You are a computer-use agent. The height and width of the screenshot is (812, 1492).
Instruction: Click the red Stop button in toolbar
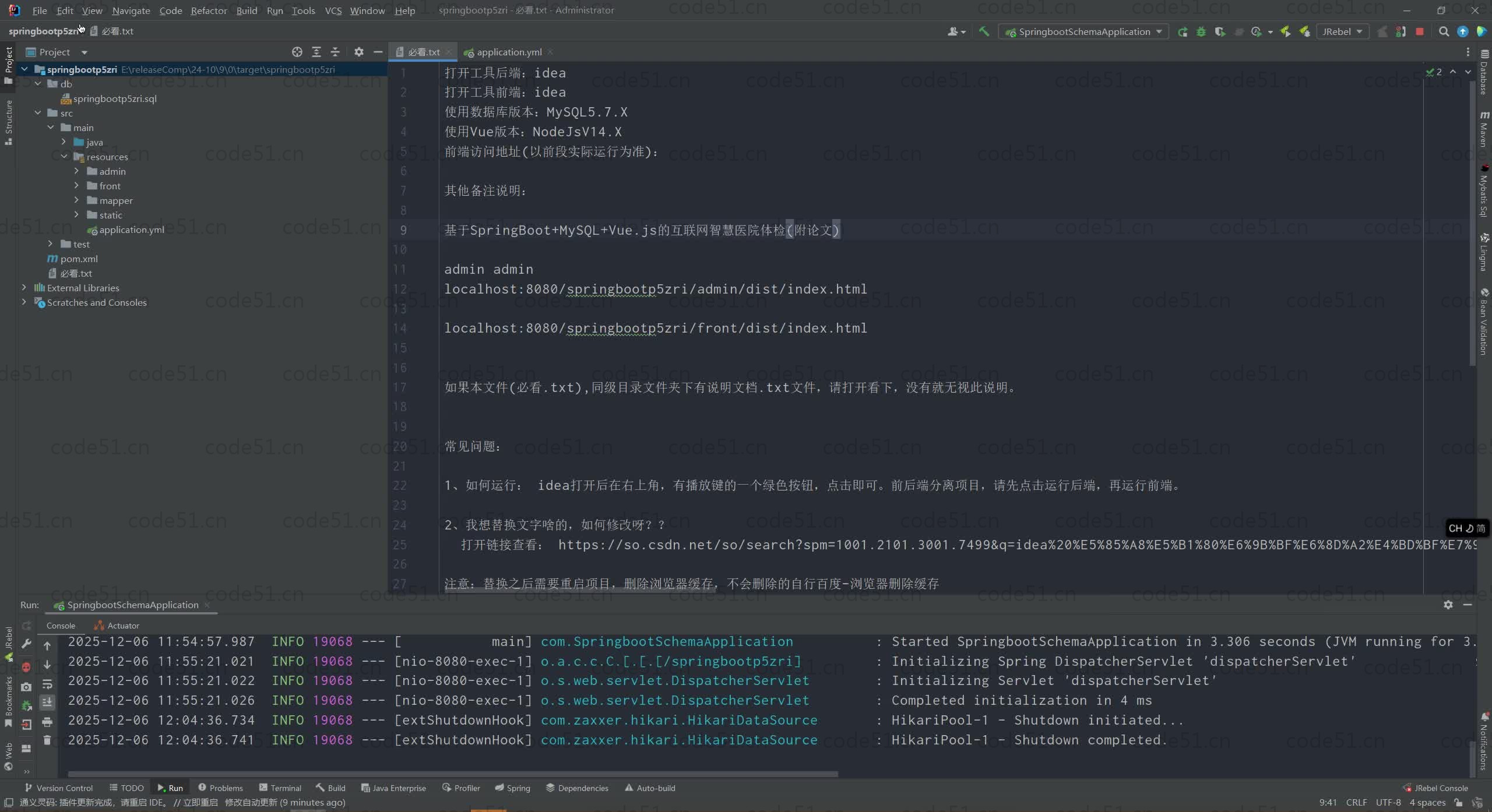click(1420, 31)
